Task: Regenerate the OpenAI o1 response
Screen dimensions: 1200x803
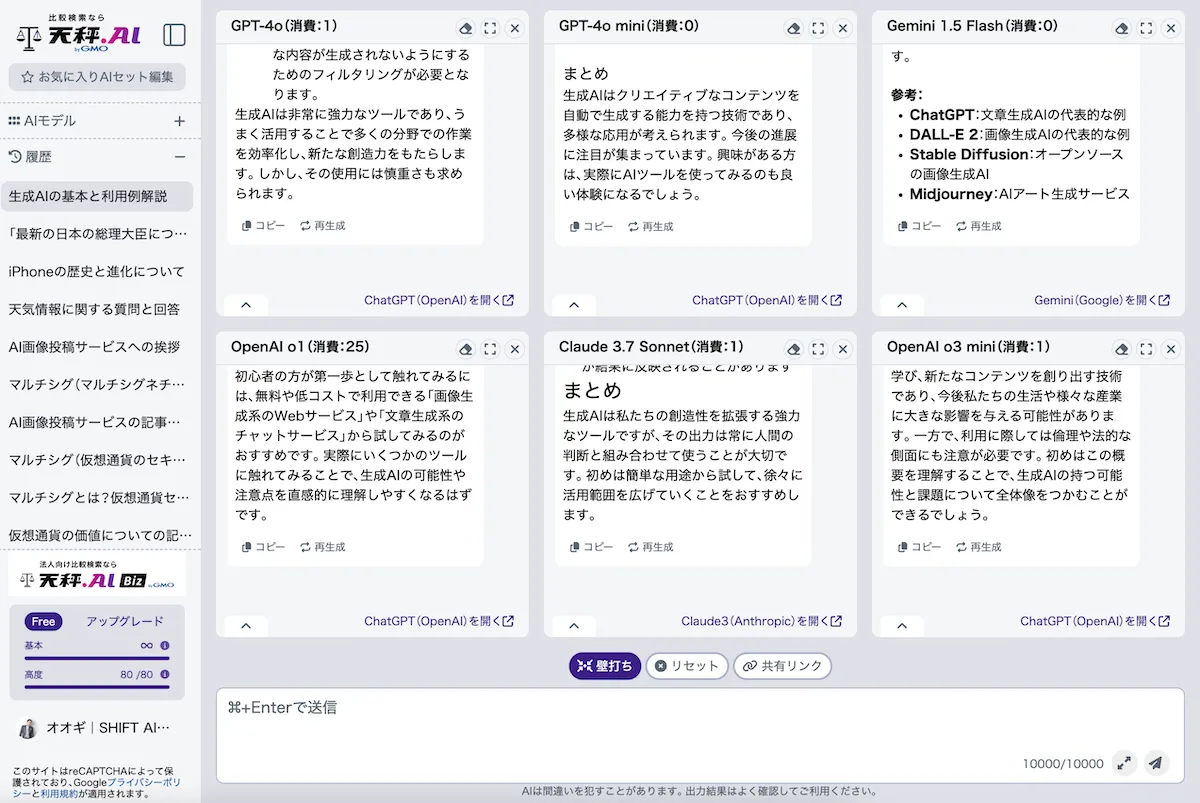Action: (x=322, y=547)
